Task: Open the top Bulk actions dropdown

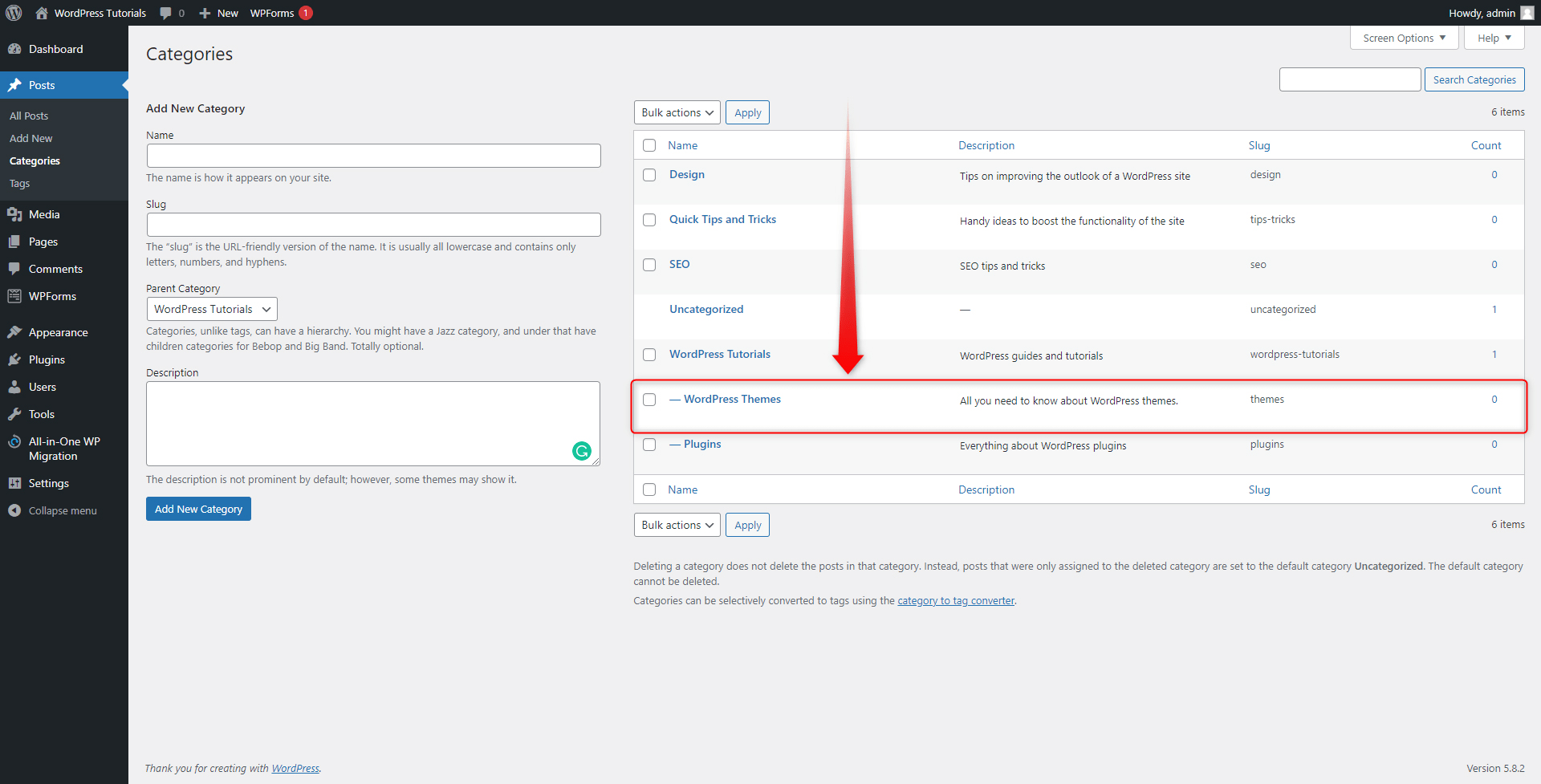Action: point(677,112)
